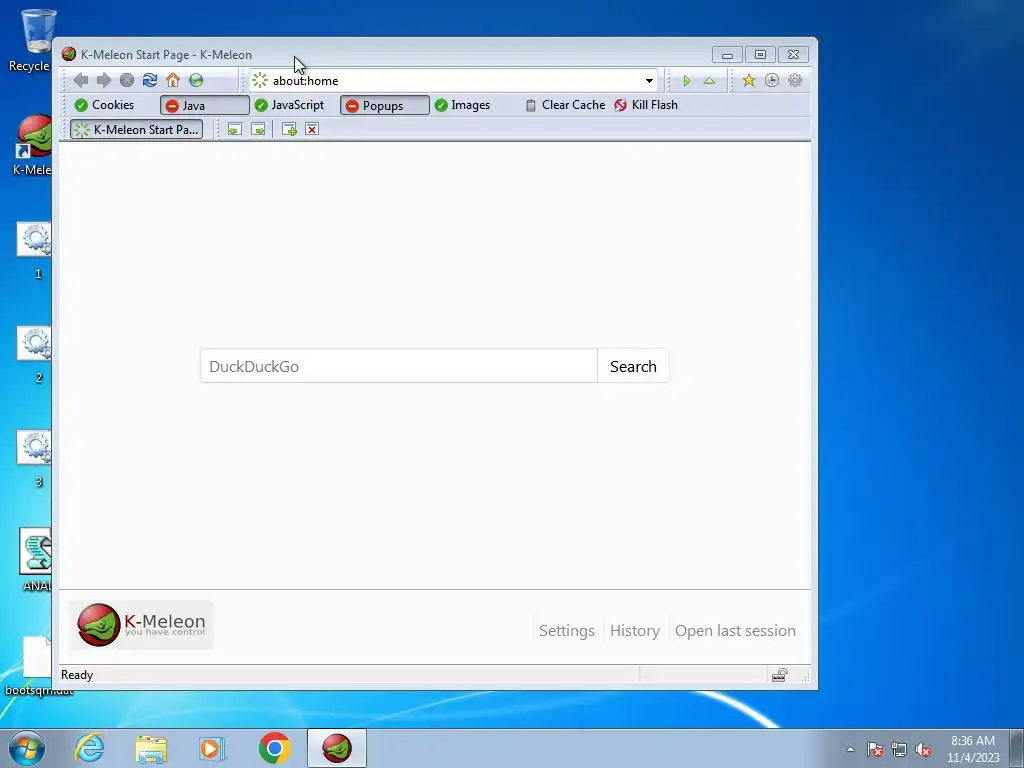
Task: Select desktop file named 2
Action: coord(35,355)
